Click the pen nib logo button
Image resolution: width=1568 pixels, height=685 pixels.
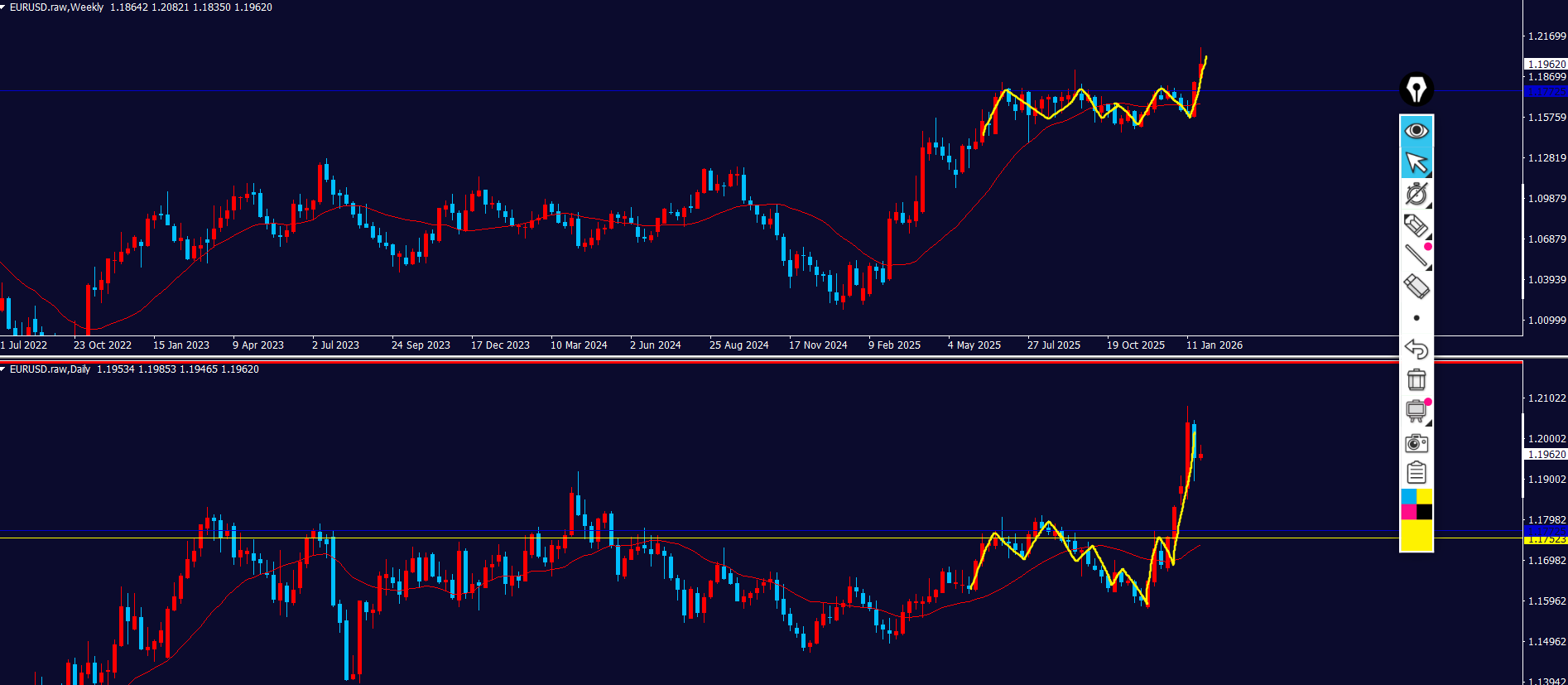pyautogui.click(x=1416, y=89)
